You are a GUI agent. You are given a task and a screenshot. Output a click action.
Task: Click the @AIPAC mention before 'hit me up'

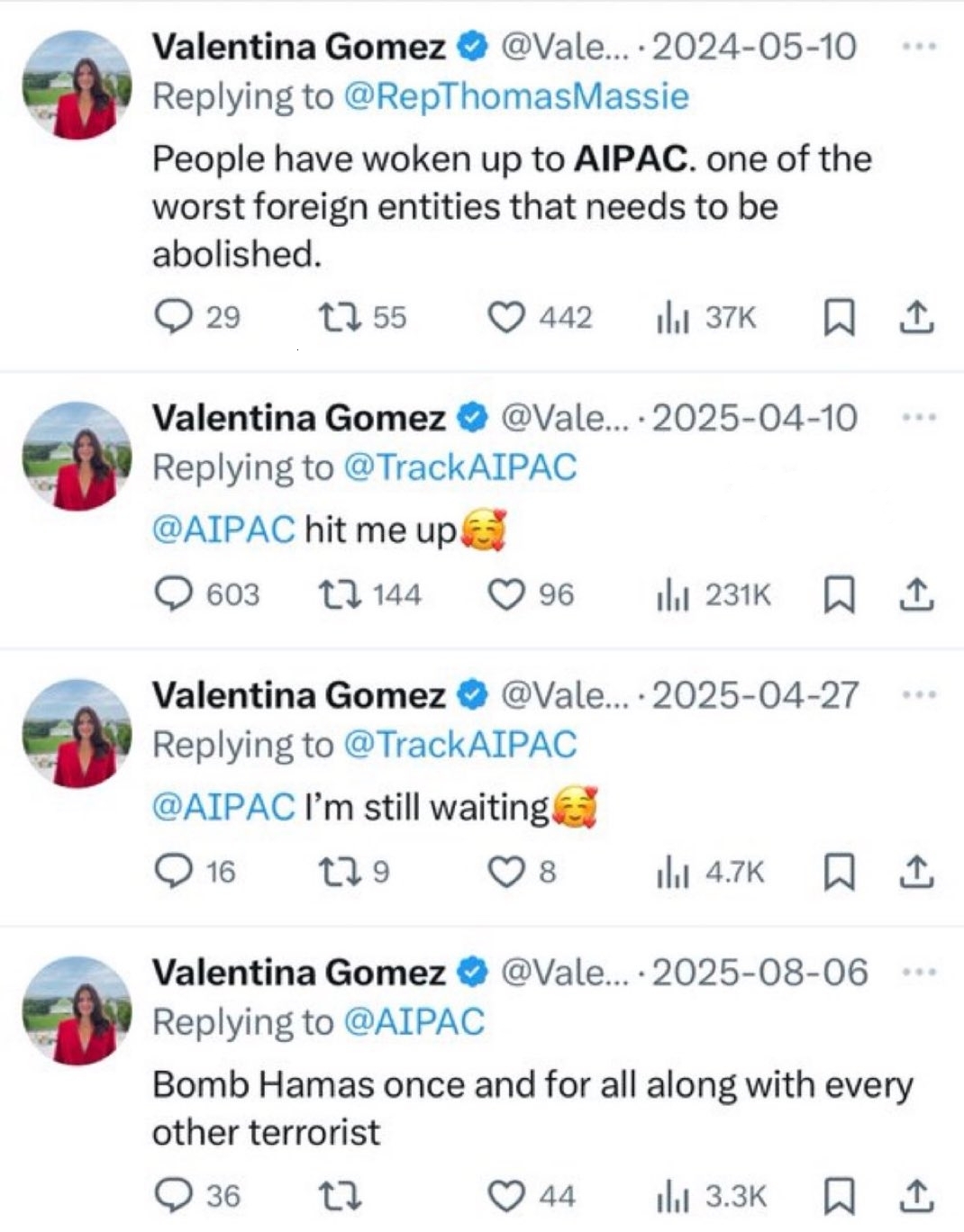[x=223, y=530]
